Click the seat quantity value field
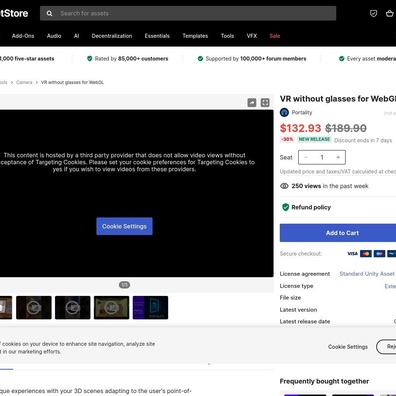 [322, 157]
